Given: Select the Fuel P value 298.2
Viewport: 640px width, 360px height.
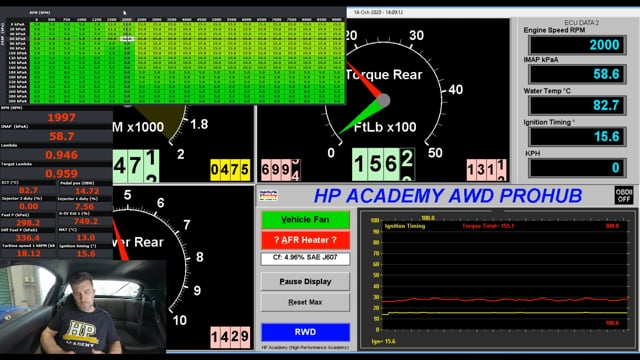Looking at the screenshot, I should [28, 222].
